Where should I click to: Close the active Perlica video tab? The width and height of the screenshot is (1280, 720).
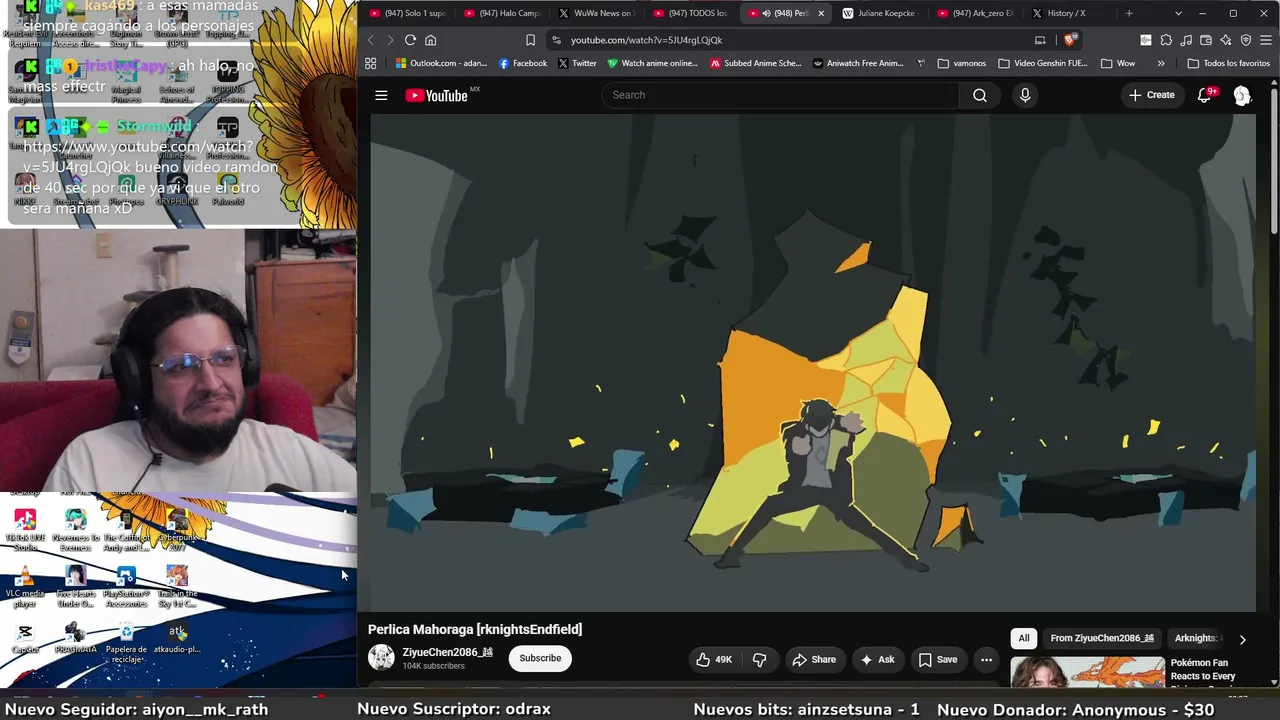821,13
